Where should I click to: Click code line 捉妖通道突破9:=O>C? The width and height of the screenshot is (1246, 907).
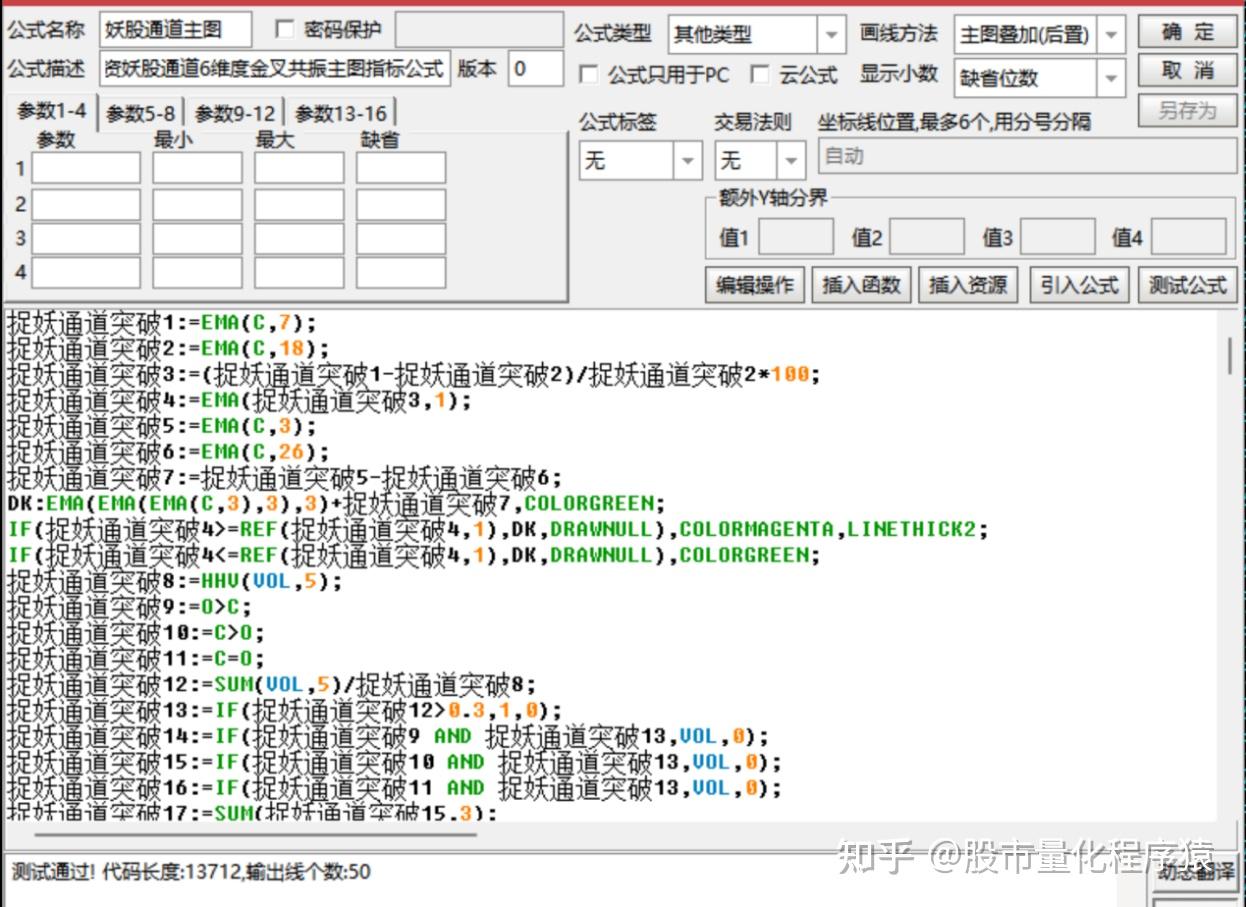pyautogui.click(x=129, y=607)
